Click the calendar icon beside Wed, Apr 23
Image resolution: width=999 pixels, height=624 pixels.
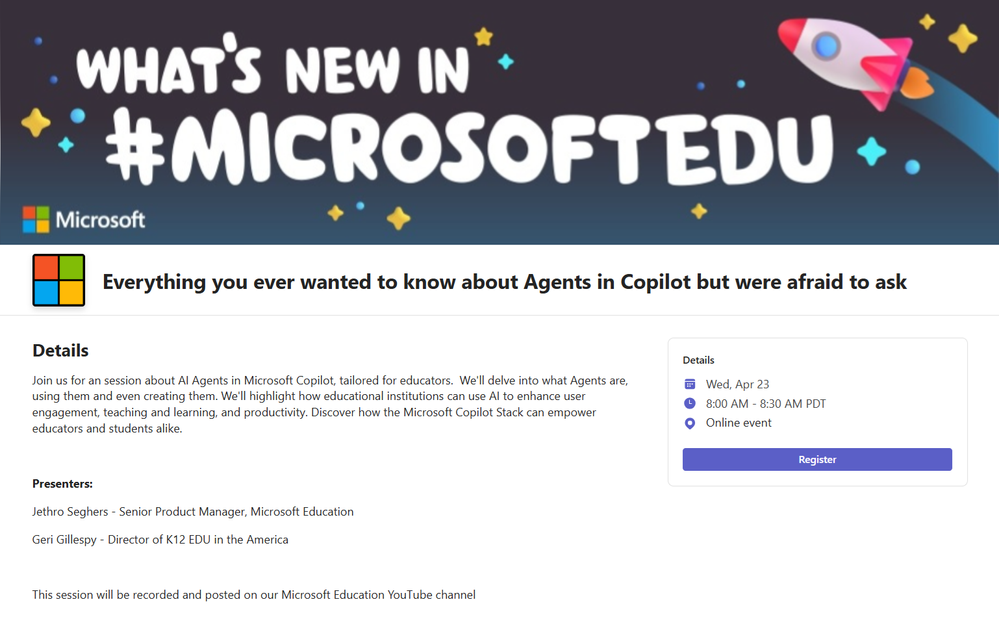click(689, 384)
